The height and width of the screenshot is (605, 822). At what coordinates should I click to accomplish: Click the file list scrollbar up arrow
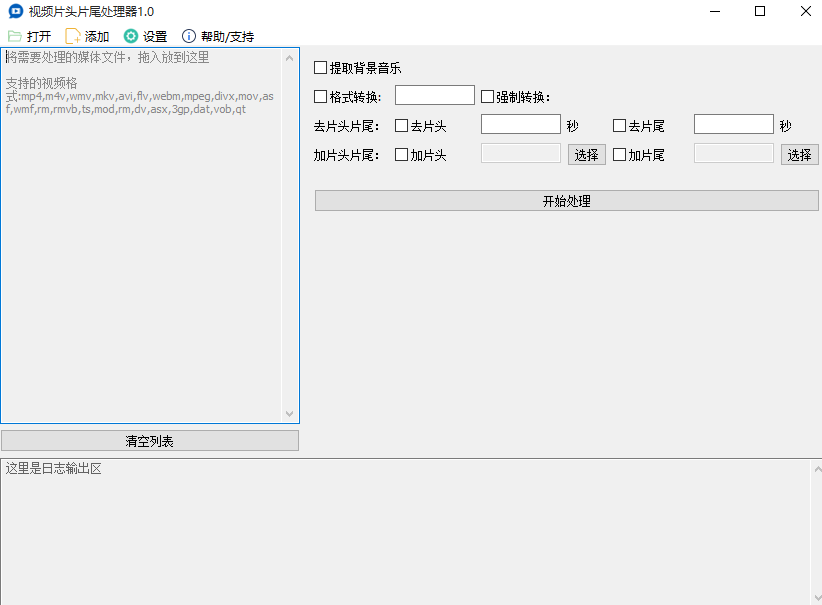289,58
